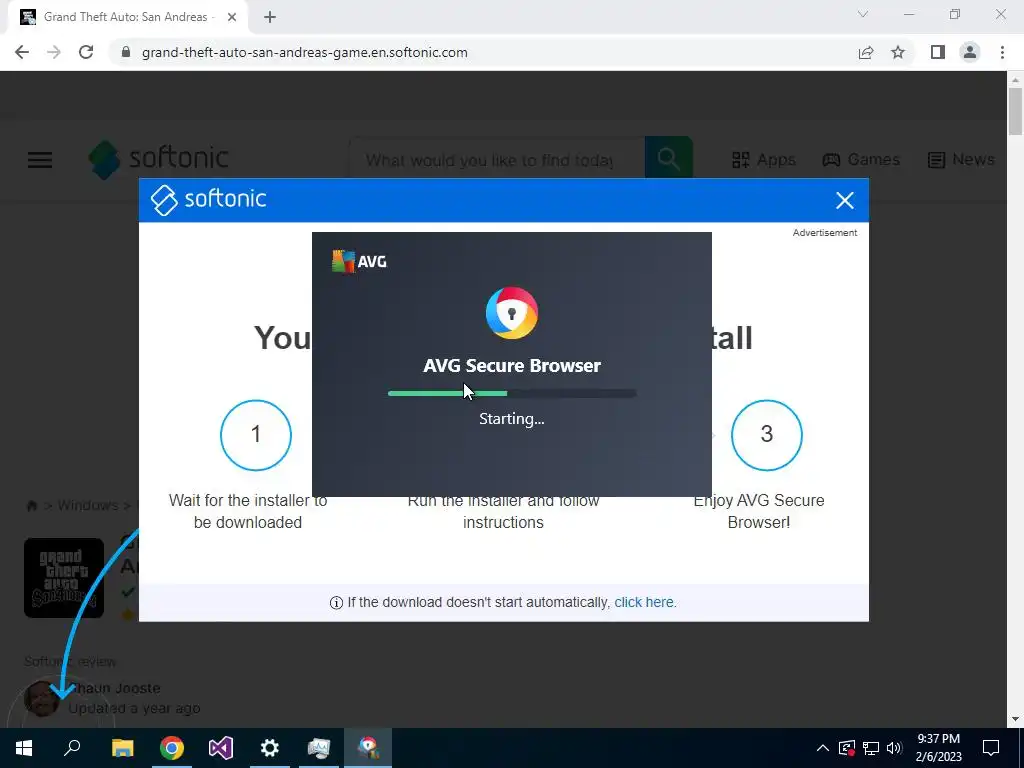Click the network tray icon
1024x768 pixels.
(x=871, y=748)
